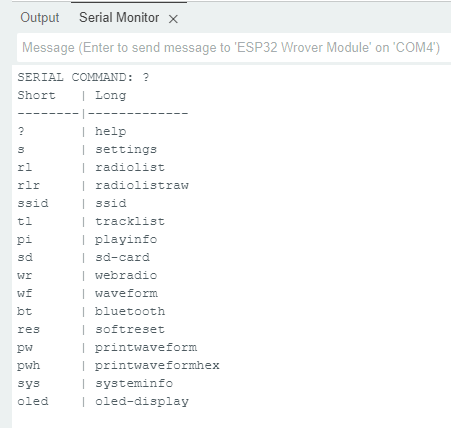
Task: Click the 'Short' column header text
Action: (36, 95)
